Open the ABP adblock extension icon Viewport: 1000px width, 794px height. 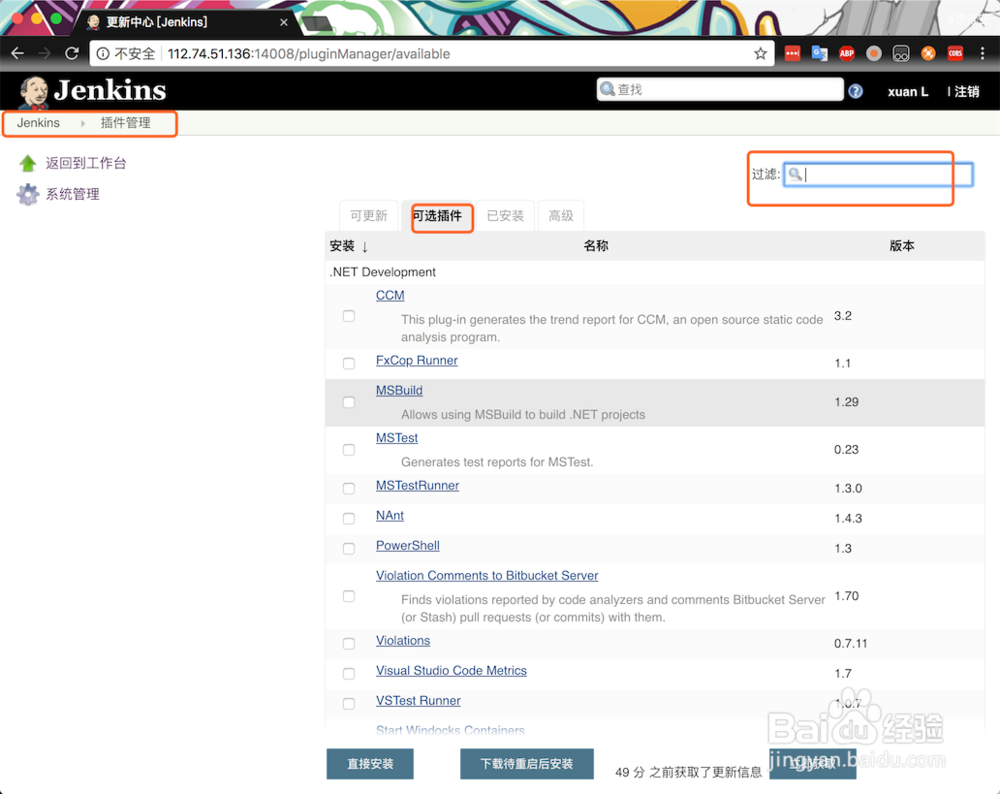[847, 54]
